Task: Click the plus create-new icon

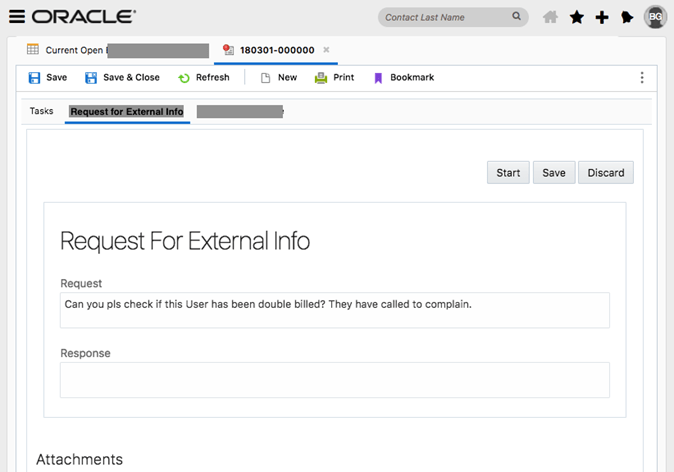Action: (602, 17)
